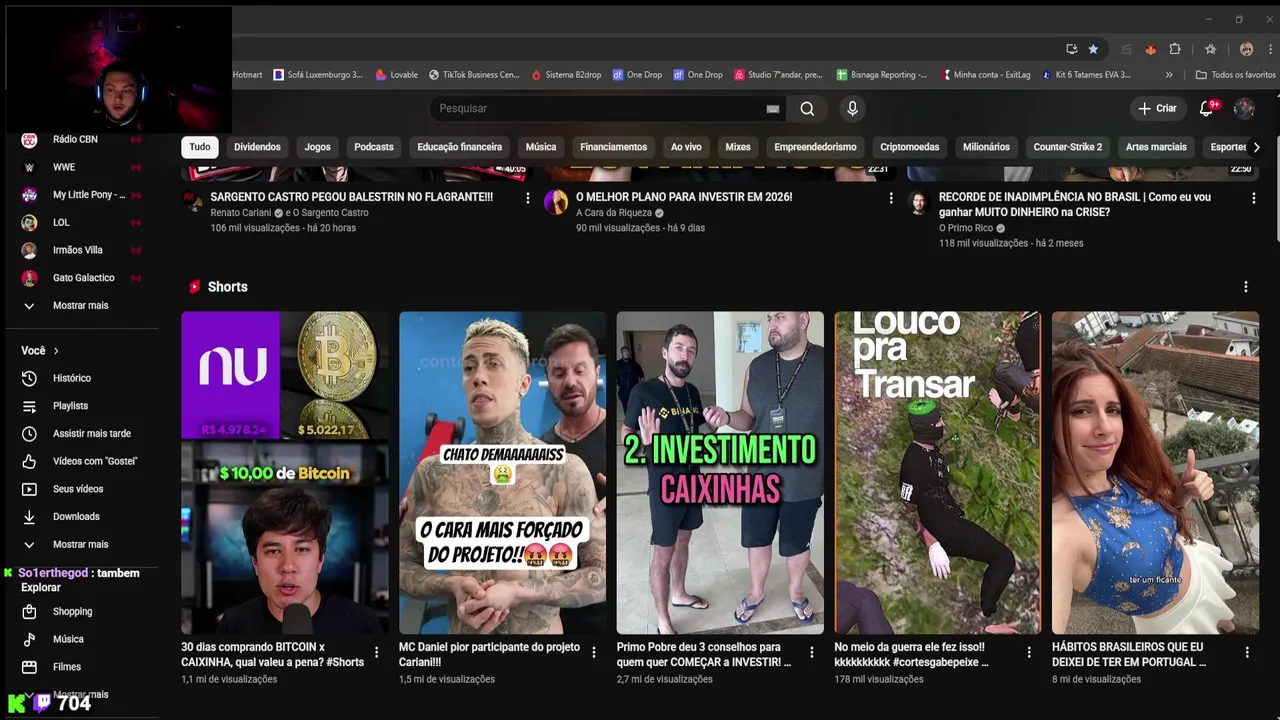Click the Pesquisar search field
This screenshot has height=720, width=1280.
[x=596, y=108]
